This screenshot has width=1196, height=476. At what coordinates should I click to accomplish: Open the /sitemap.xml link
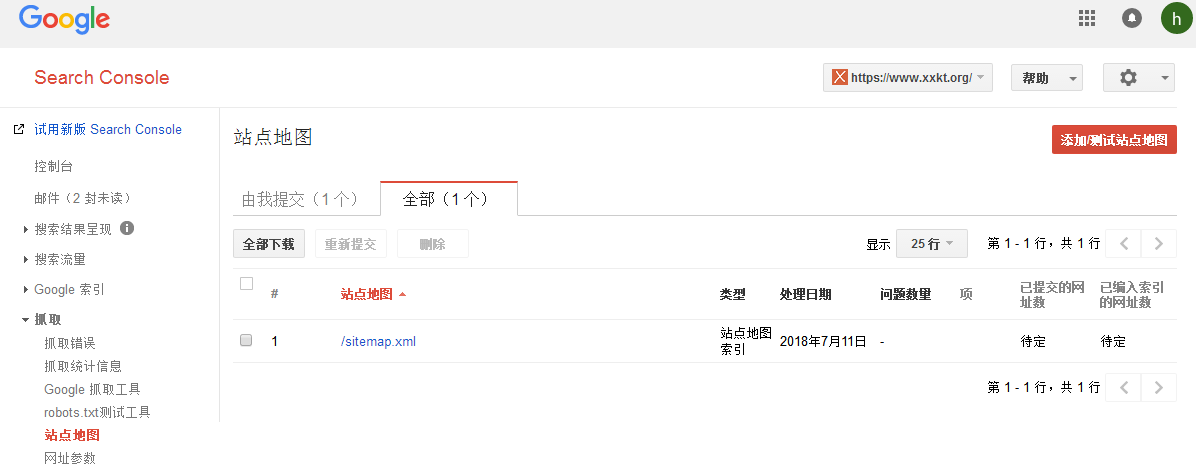click(378, 341)
